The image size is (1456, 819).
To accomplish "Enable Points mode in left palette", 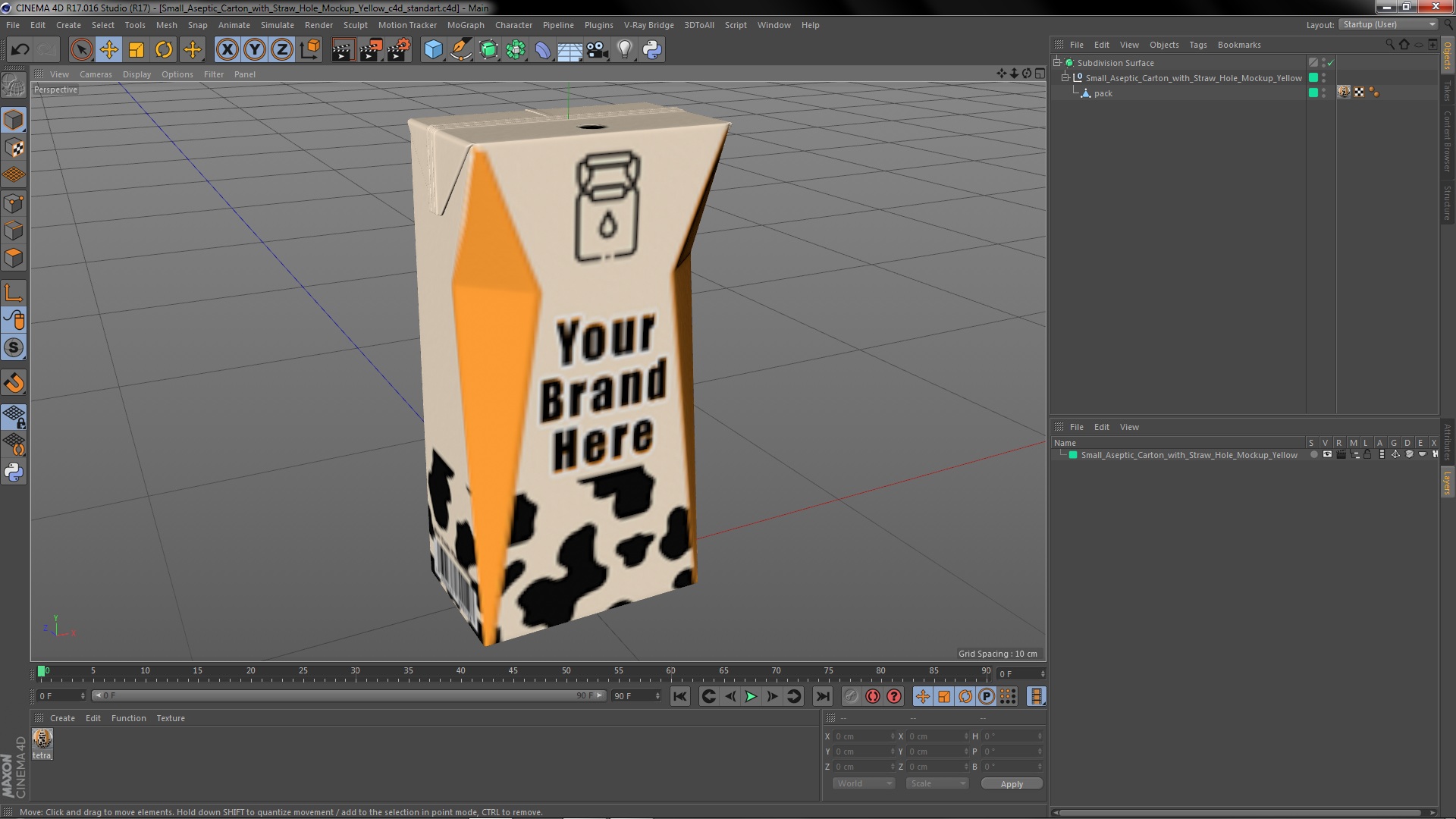I will pos(14,202).
